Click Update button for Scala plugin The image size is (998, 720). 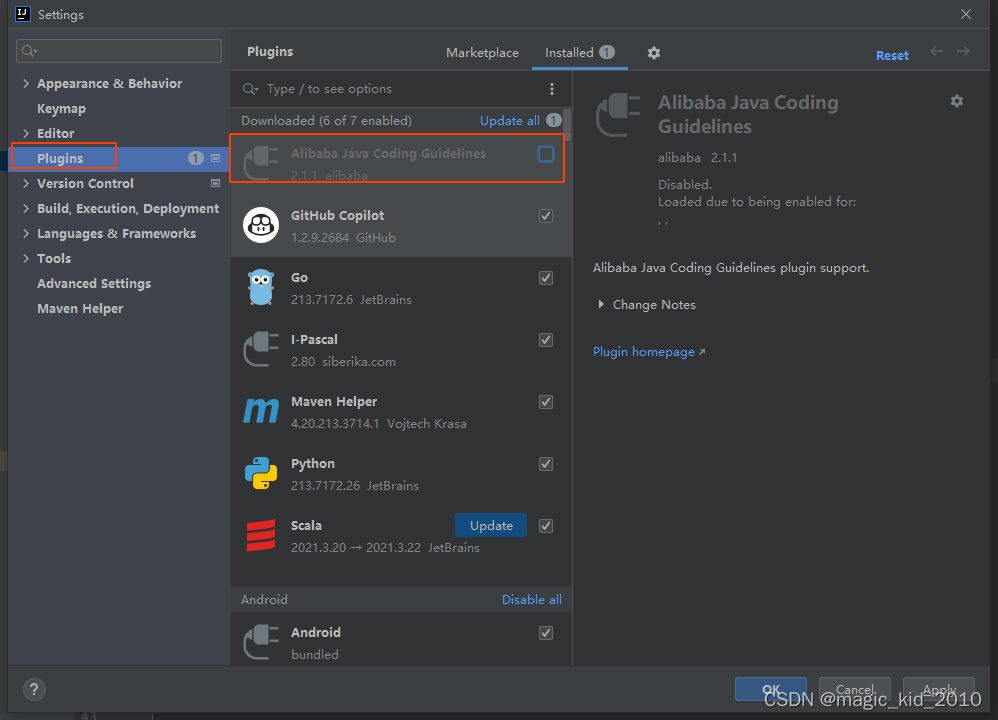click(491, 525)
